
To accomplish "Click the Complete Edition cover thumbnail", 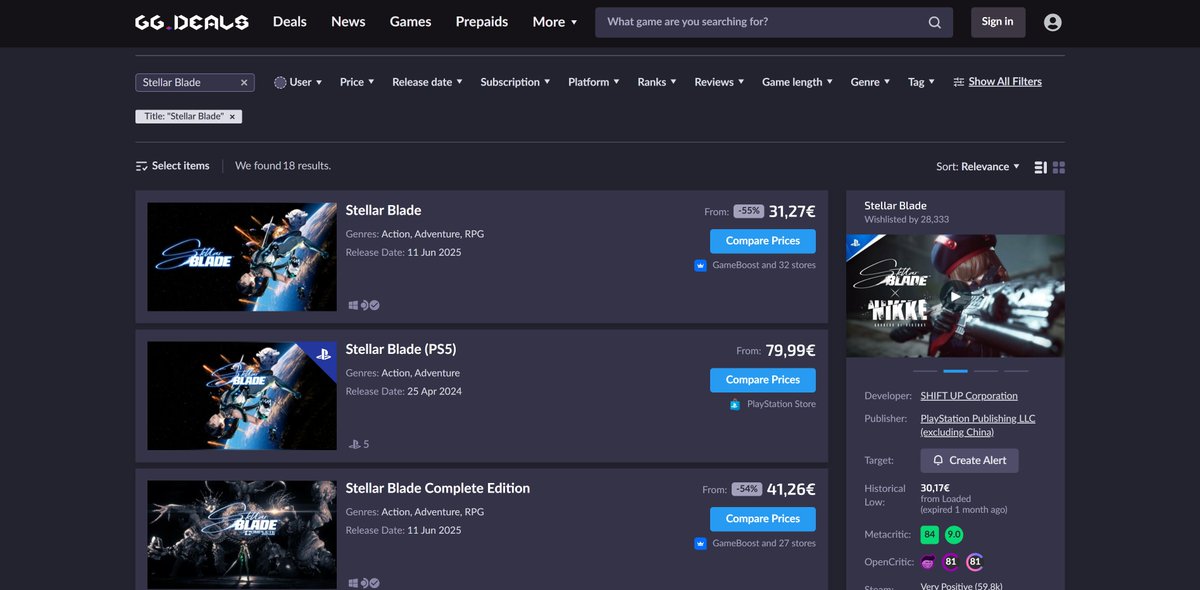I will [242, 535].
